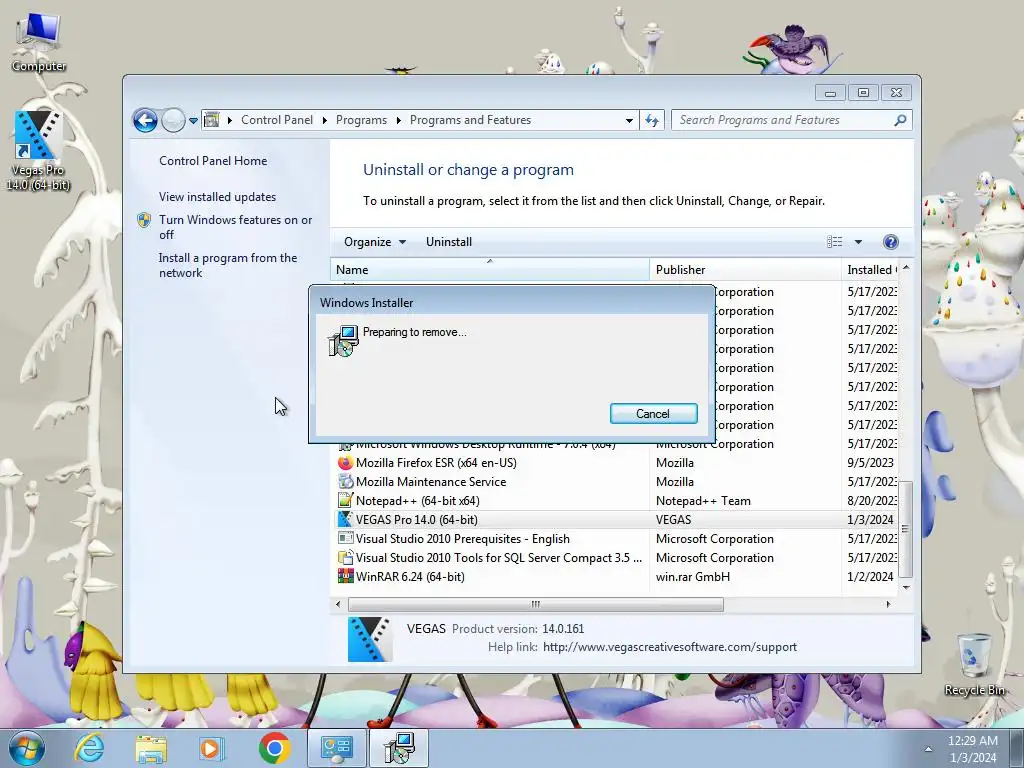1024x768 pixels.
Task: Open the Organize menu
Action: [375, 242]
